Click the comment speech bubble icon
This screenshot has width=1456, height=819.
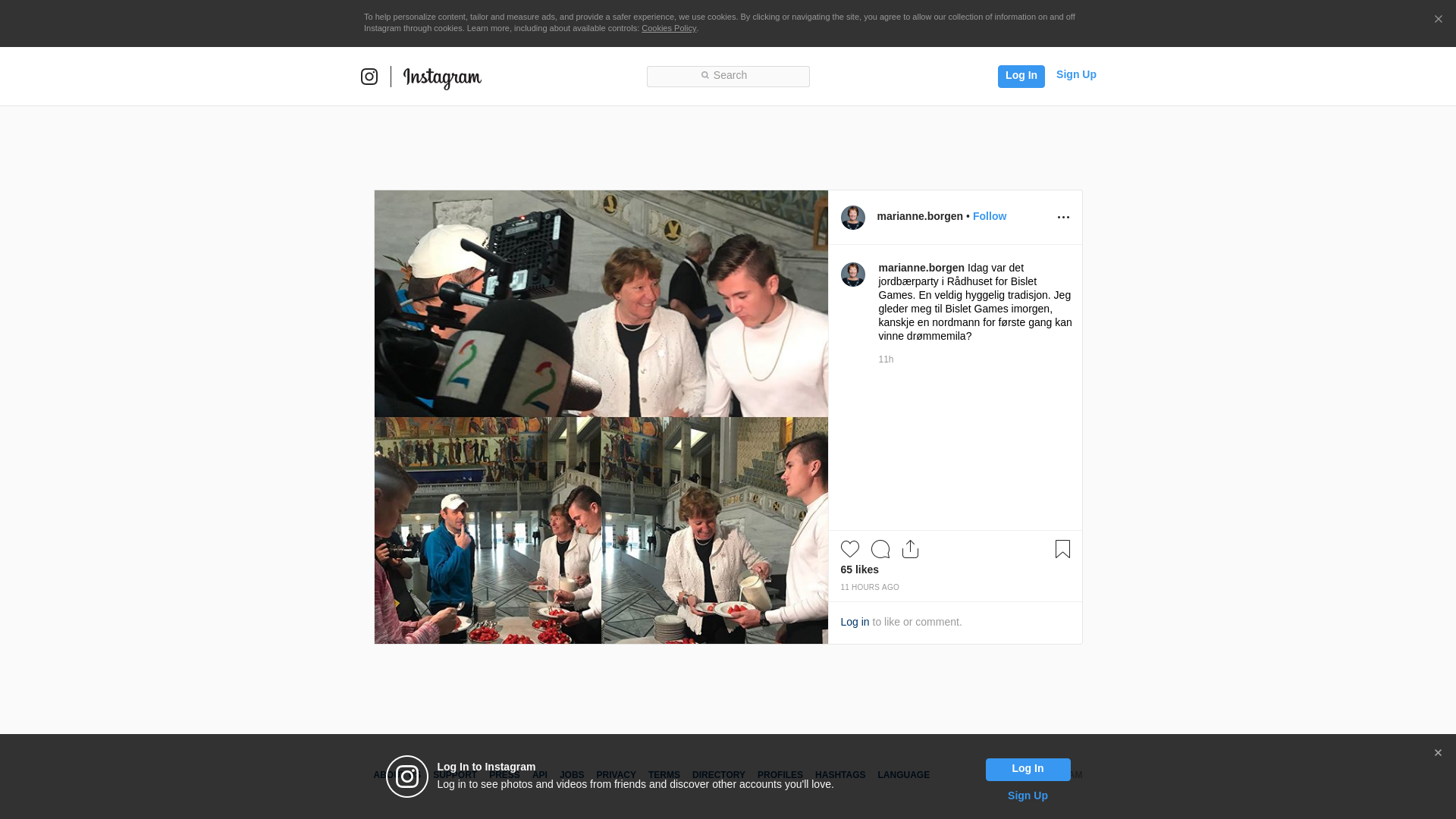(880, 549)
